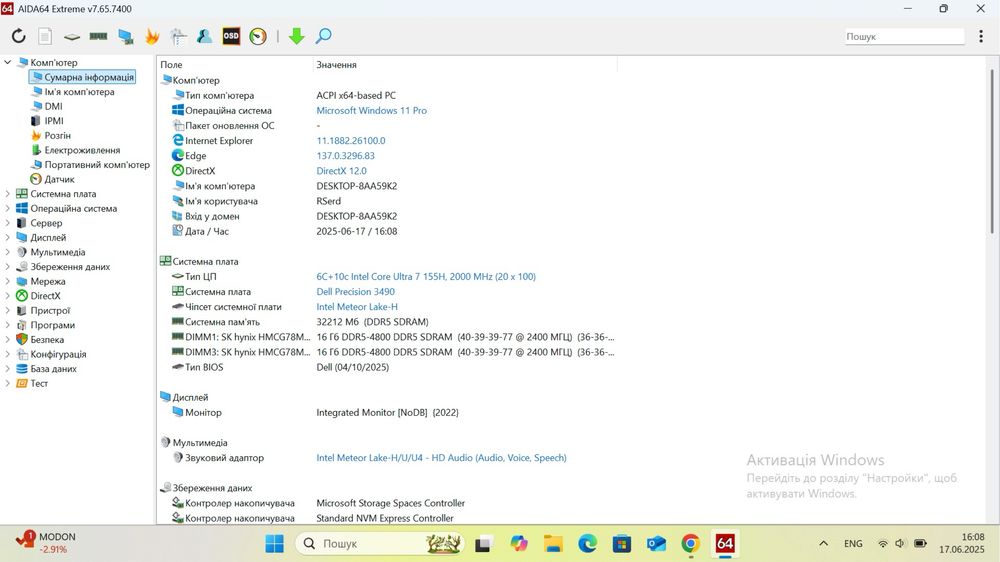
Task: Open the 137.0.3296.83 Edge version link
Action: pos(345,156)
